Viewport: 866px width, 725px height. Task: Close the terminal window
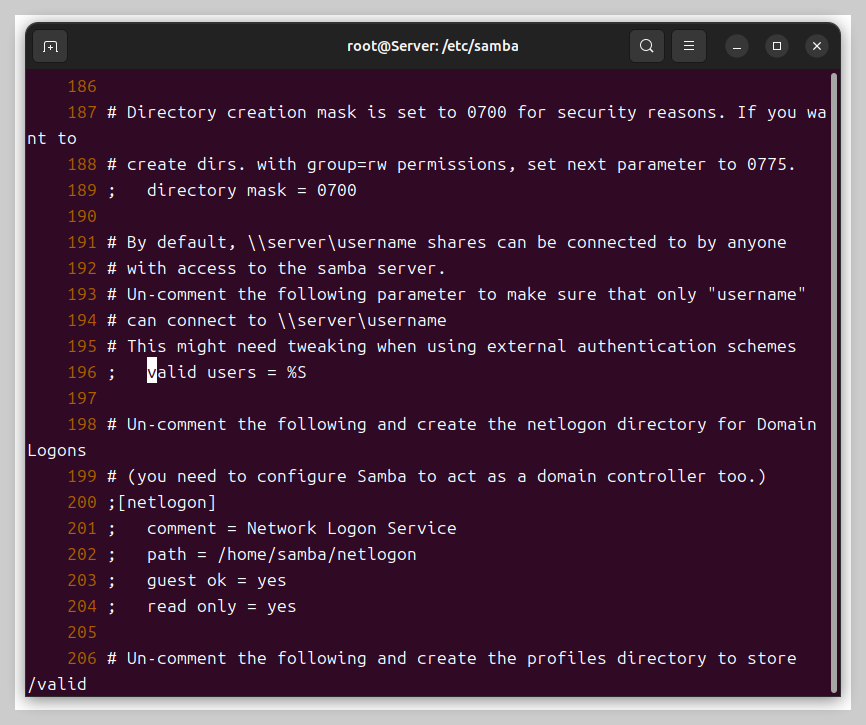pos(817,46)
